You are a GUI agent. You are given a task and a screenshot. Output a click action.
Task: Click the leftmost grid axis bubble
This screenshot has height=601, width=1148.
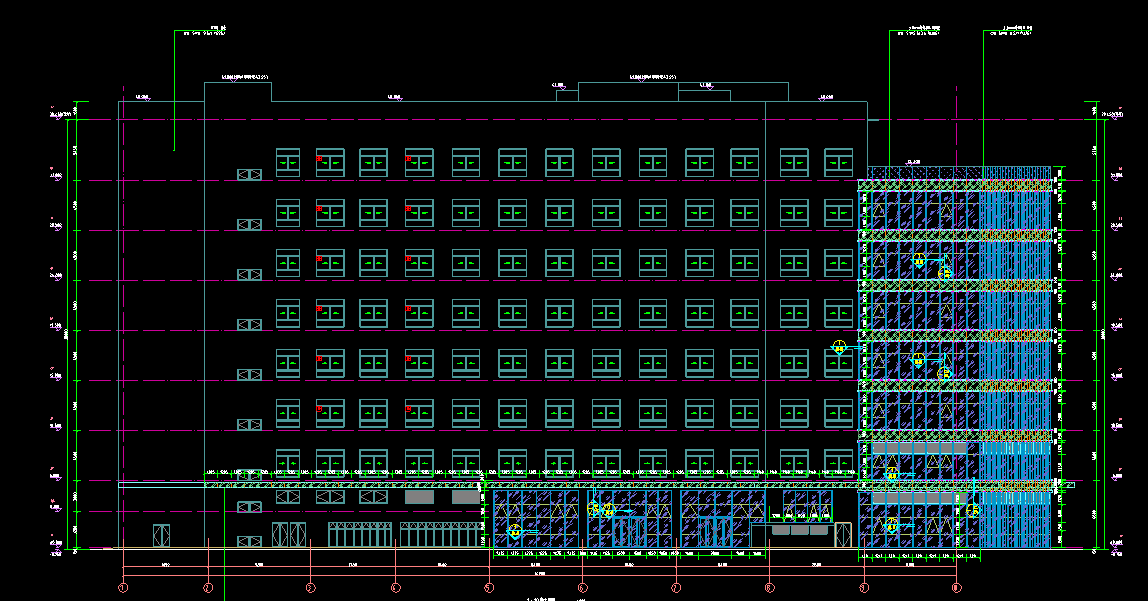click(123, 587)
